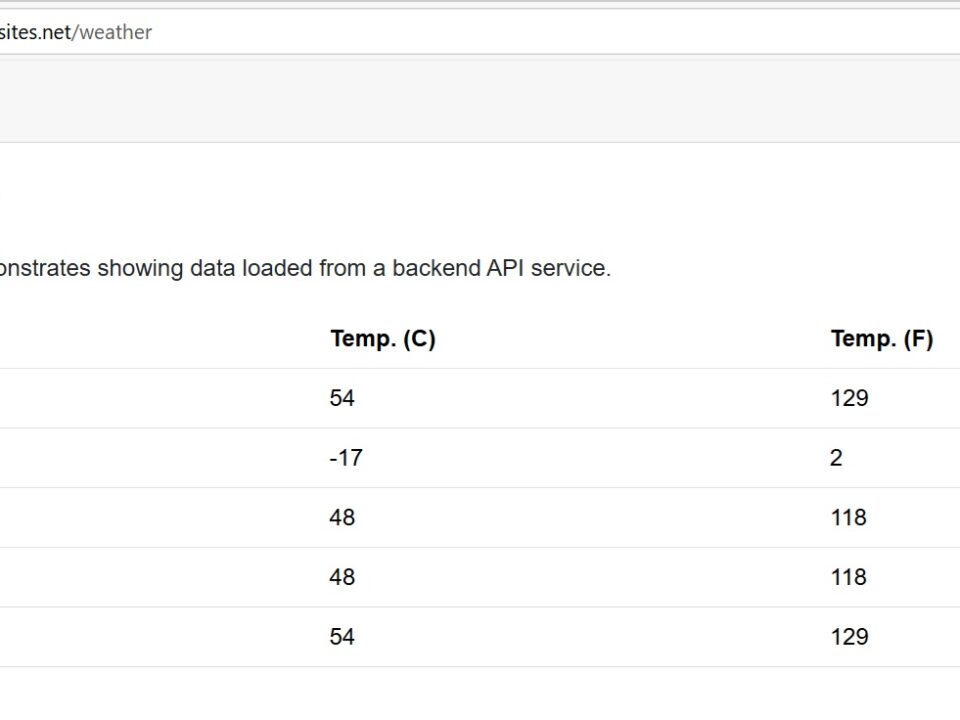Click the 54 value in the last table row
This screenshot has height=720, width=960.
(x=342, y=637)
